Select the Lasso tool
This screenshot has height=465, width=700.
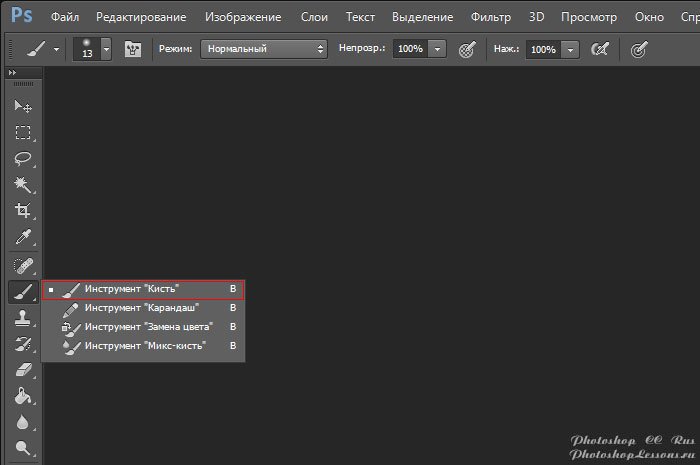pyautogui.click(x=22, y=159)
